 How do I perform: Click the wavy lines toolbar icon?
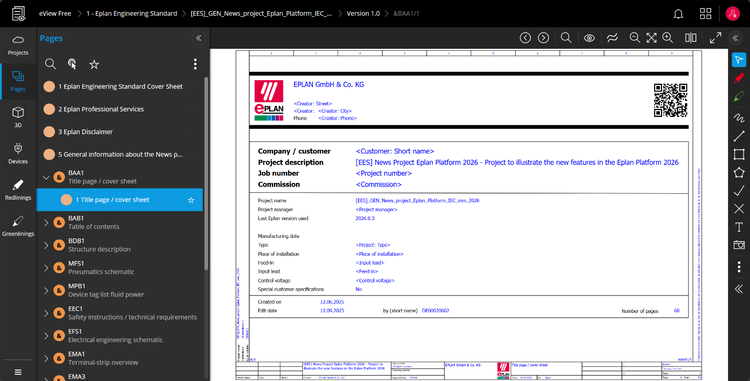(612, 38)
